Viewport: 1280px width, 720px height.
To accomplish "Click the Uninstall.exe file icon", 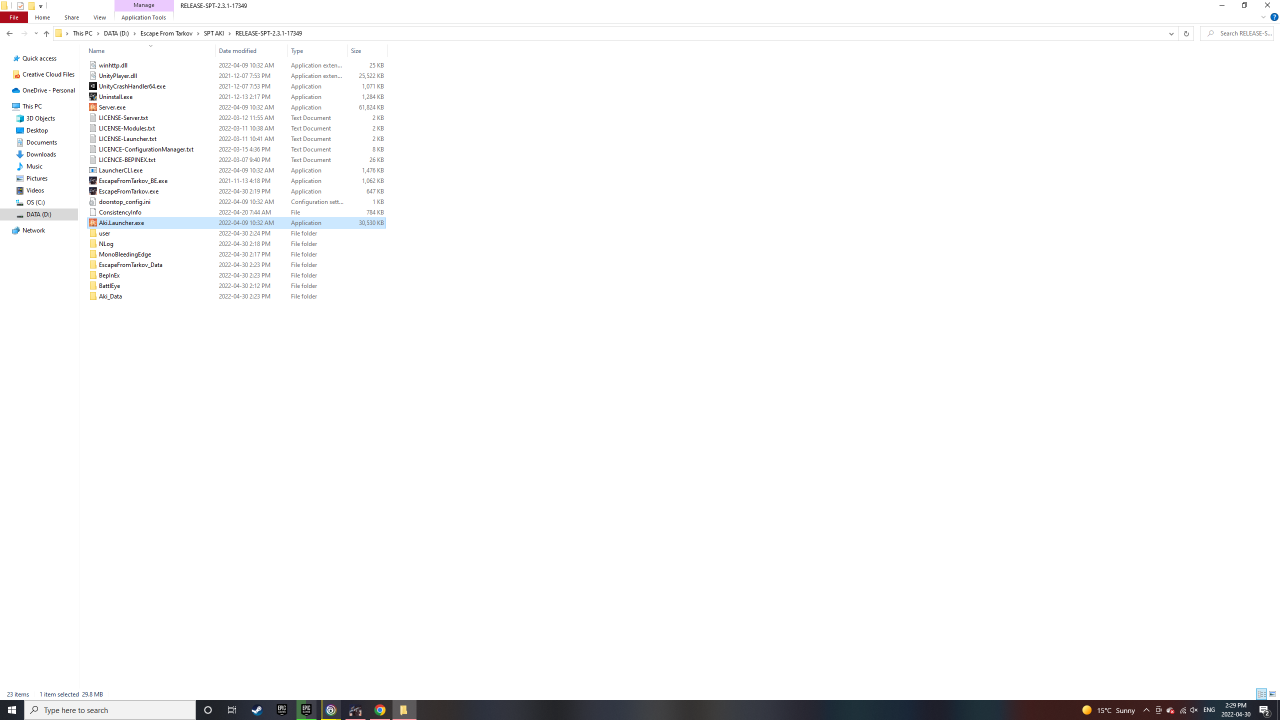I will (x=93, y=97).
